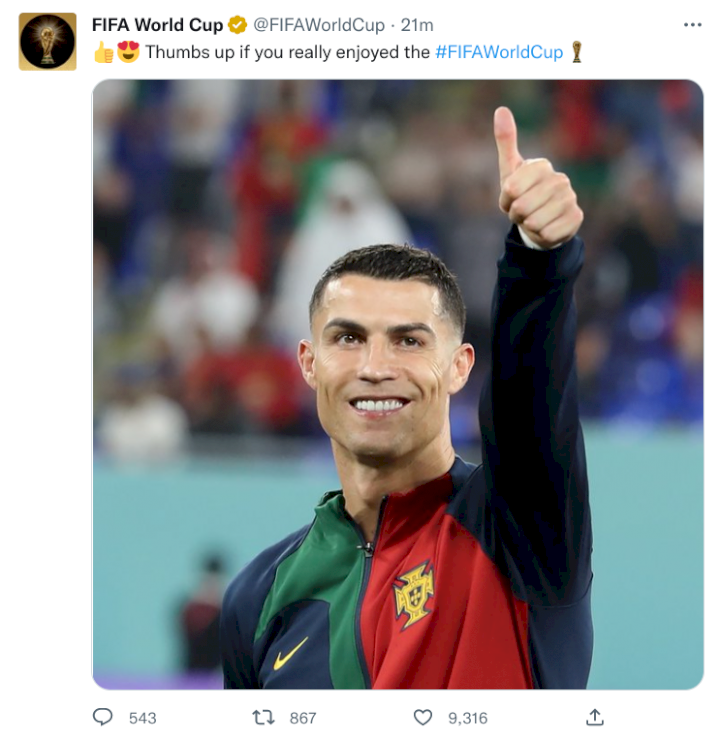Retweet using the retweet arrows icon
The height and width of the screenshot is (740, 720).
(x=263, y=717)
